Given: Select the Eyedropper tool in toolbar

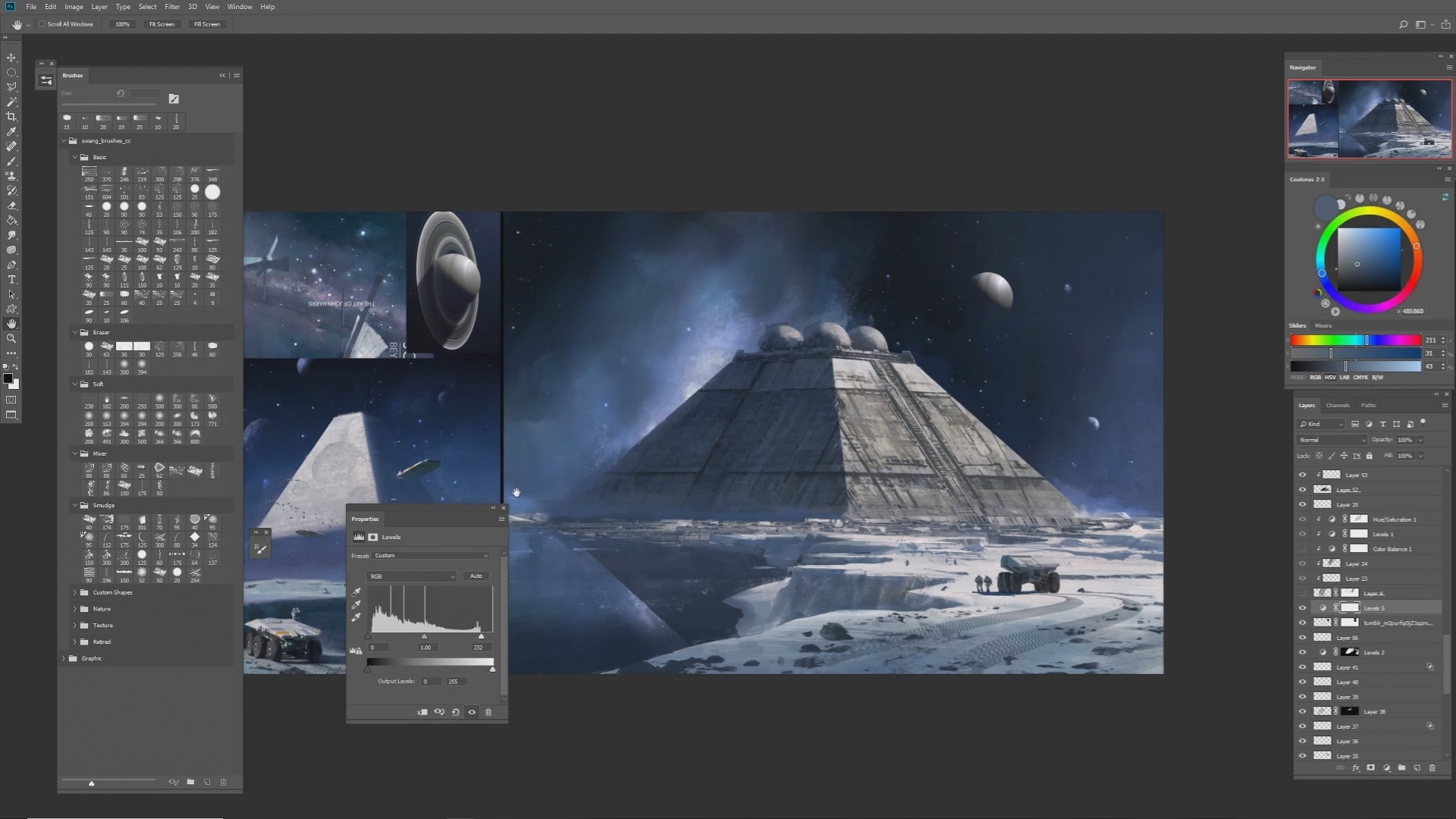Looking at the screenshot, I should (x=11, y=132).
